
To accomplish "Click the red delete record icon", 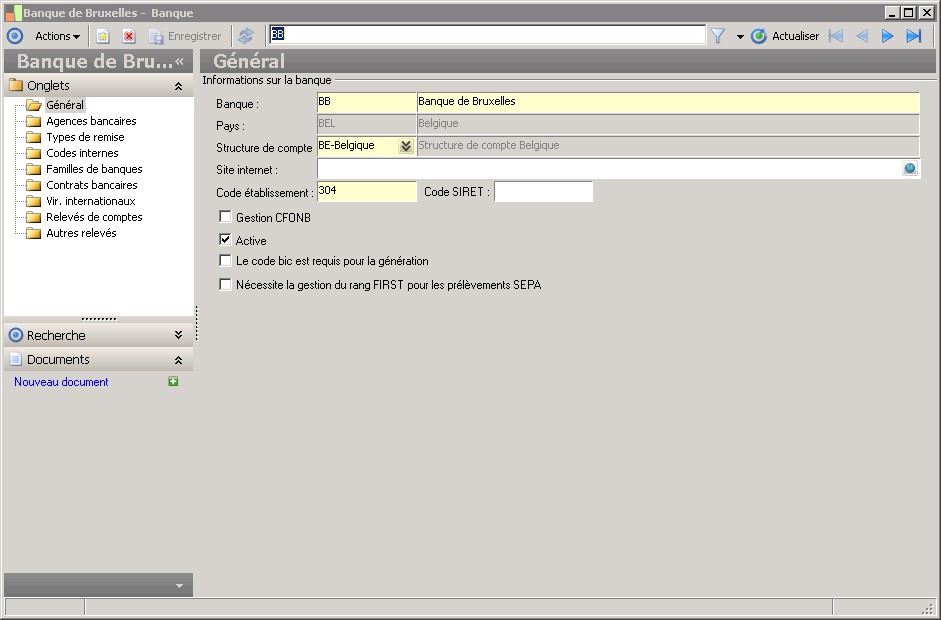I will coord(128,36).
